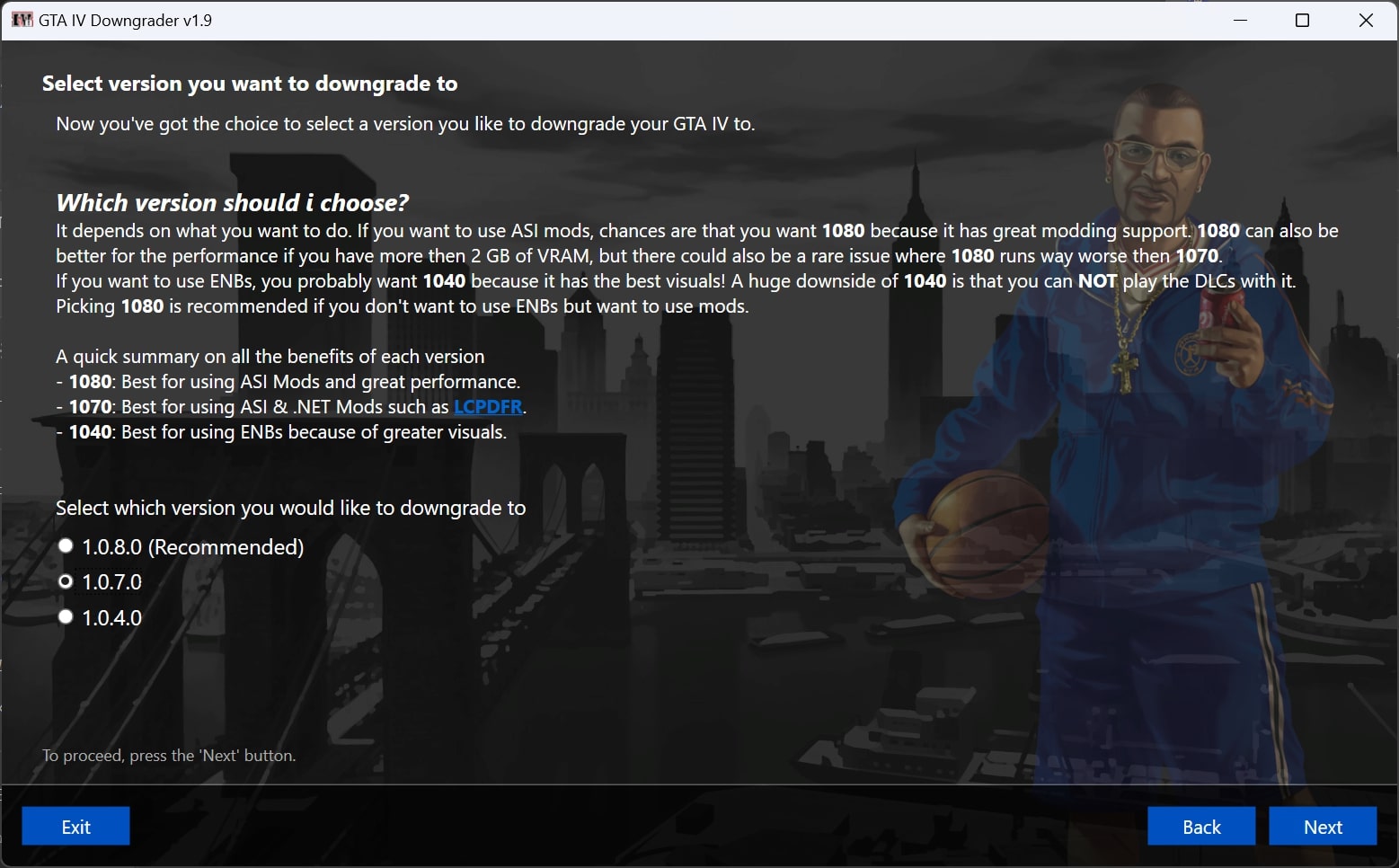Click 'To proceed, press the Next button' hint
This screenshot has height=868, width=1399.
coord(169,756)
